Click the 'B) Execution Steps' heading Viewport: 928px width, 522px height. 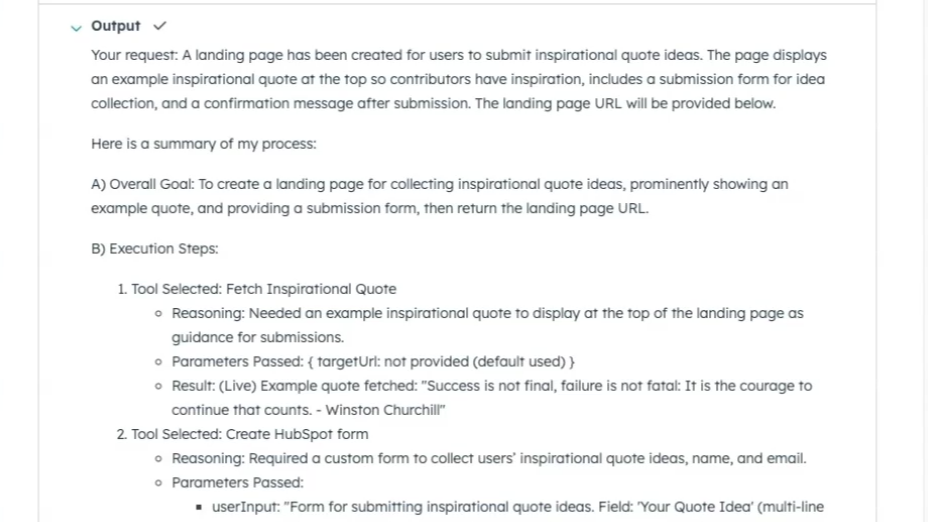point(154,249)
